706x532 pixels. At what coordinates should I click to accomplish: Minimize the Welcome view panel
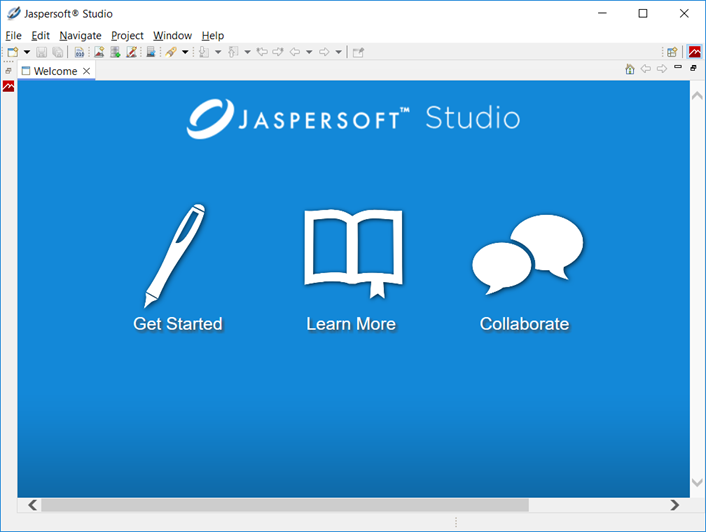678,68
